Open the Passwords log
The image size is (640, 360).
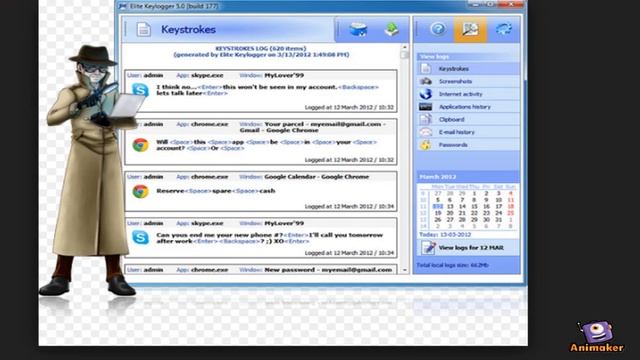coord(469,144)
